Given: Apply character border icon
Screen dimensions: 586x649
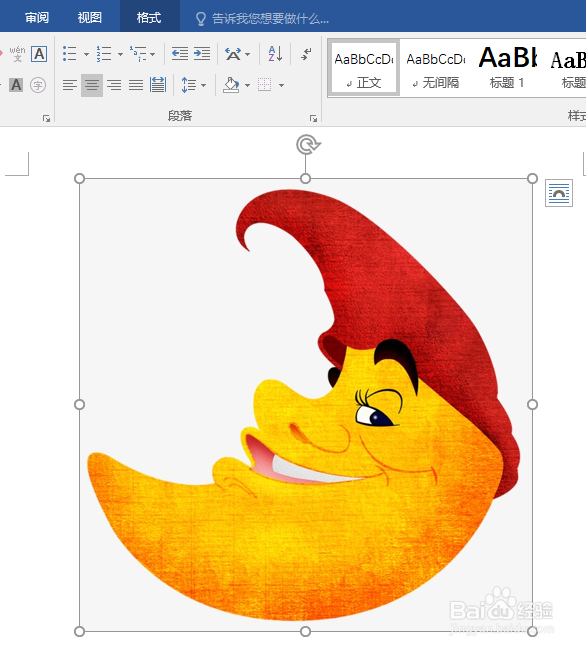Looking at the screenshot, I should [x=39, y=54].
